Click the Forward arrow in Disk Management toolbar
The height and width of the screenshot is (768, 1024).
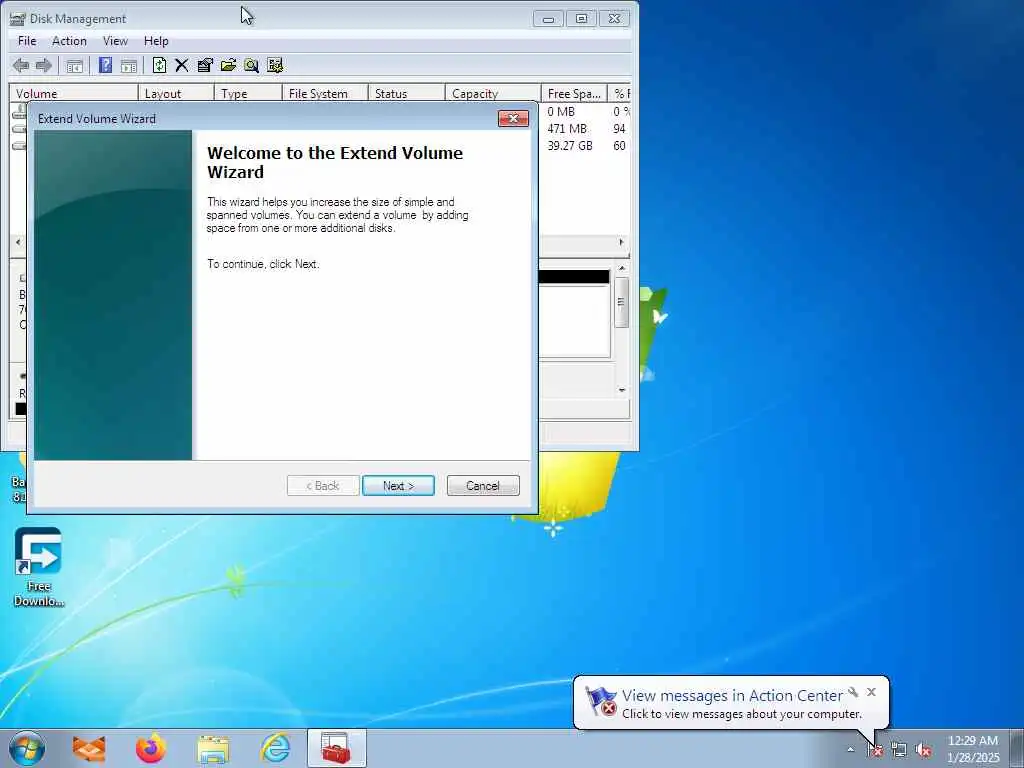click(44, 65)
